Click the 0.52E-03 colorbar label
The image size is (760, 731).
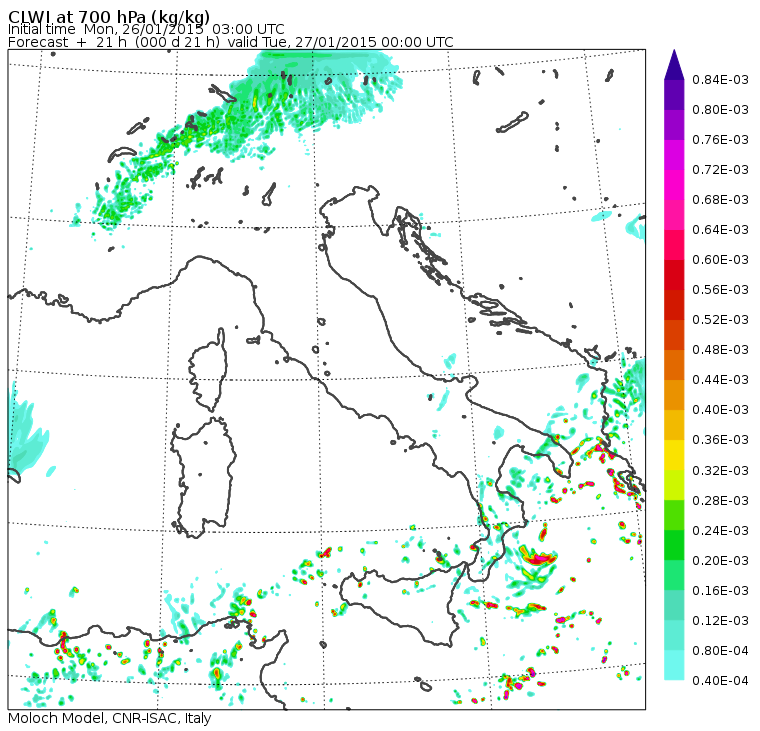point(720,320)
